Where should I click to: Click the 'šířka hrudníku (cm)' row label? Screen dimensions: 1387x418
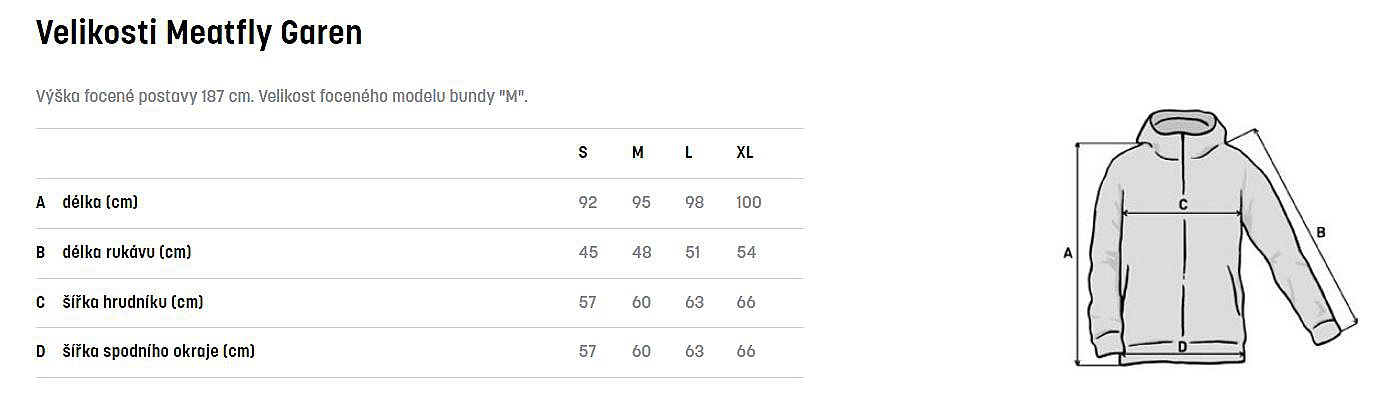tap(133, 302)
